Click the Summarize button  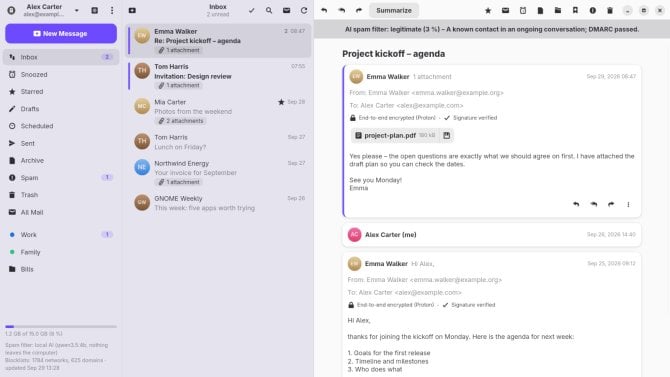[394, 10]
